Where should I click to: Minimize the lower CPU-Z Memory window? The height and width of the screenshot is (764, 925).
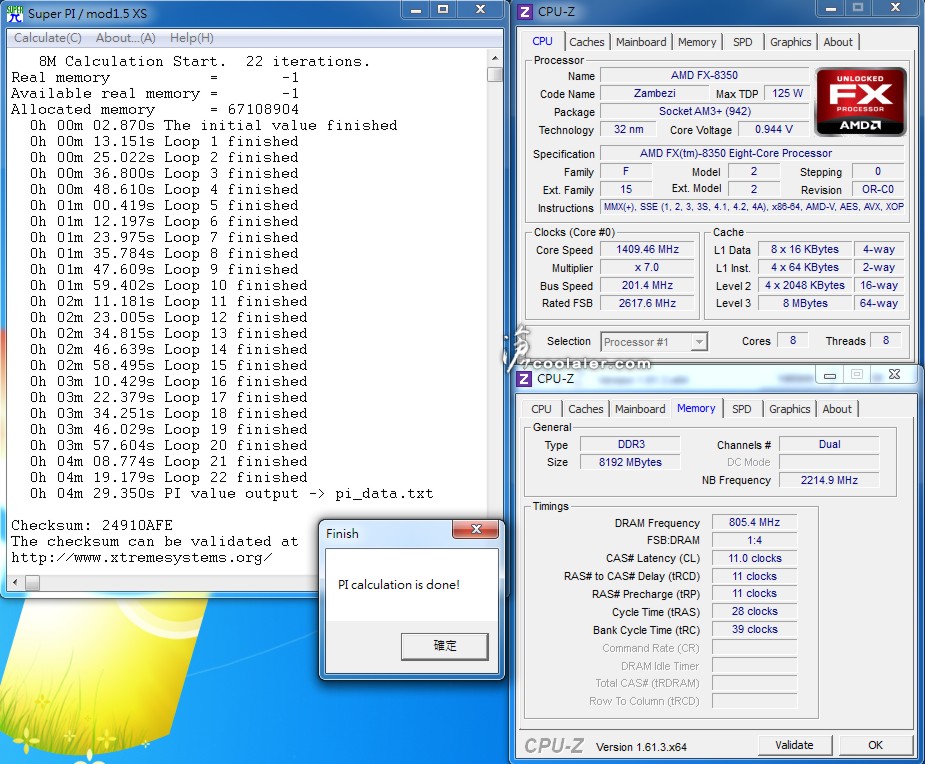click(829, 375)
